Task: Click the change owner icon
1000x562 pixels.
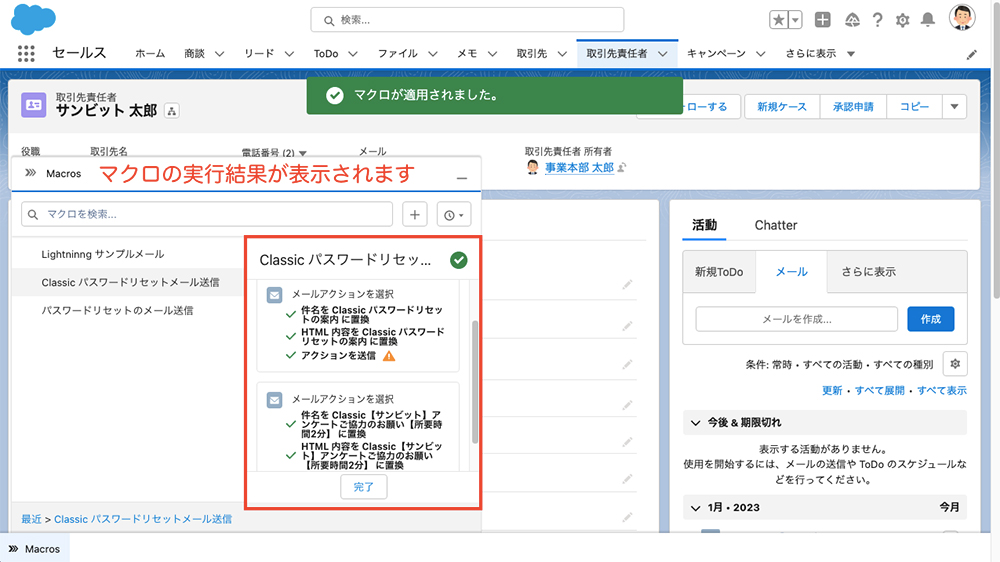Action: click(x=622, y=168)
